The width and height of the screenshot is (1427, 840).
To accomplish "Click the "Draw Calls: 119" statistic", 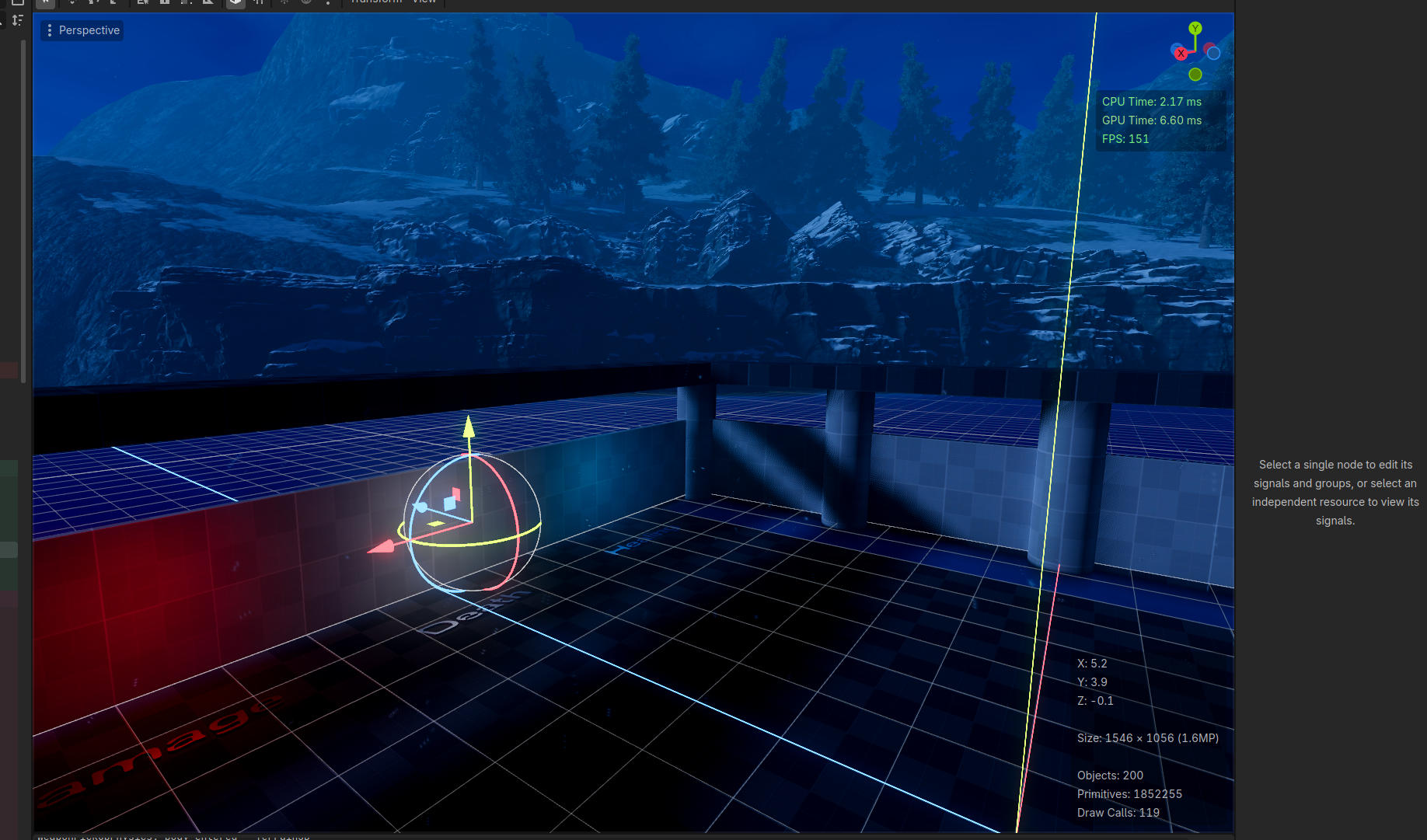I will point(1118,813).
